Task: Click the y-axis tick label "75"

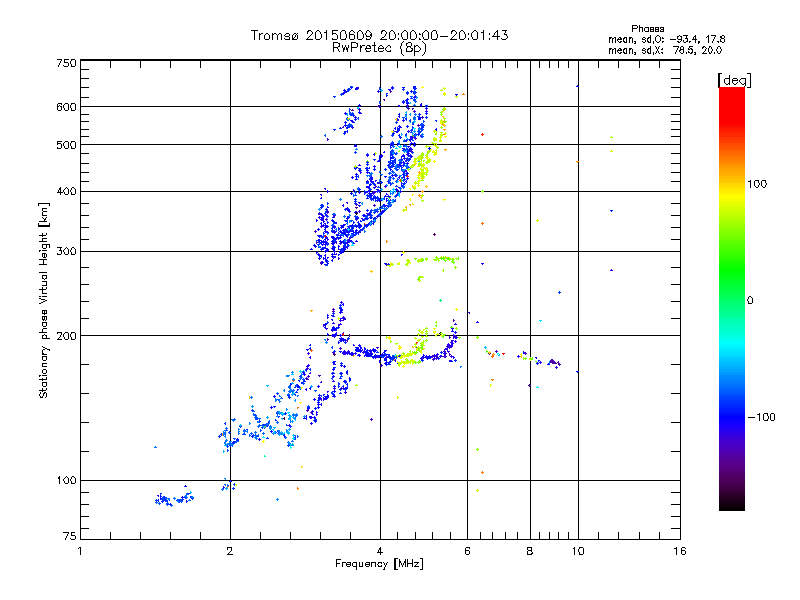Action: click(x=70, y=536)
